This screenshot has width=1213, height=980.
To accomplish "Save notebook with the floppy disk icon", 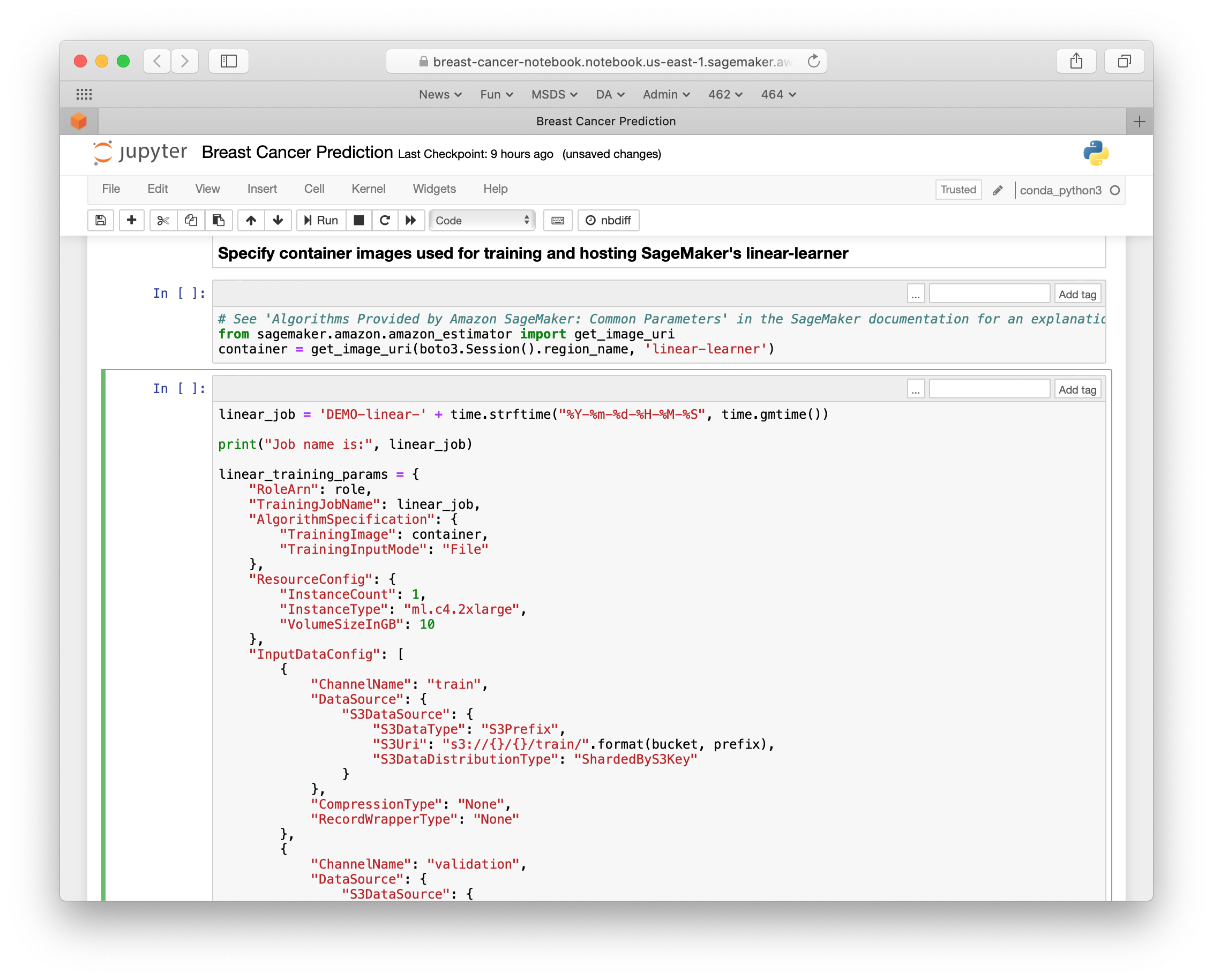I will pos(101,220).
